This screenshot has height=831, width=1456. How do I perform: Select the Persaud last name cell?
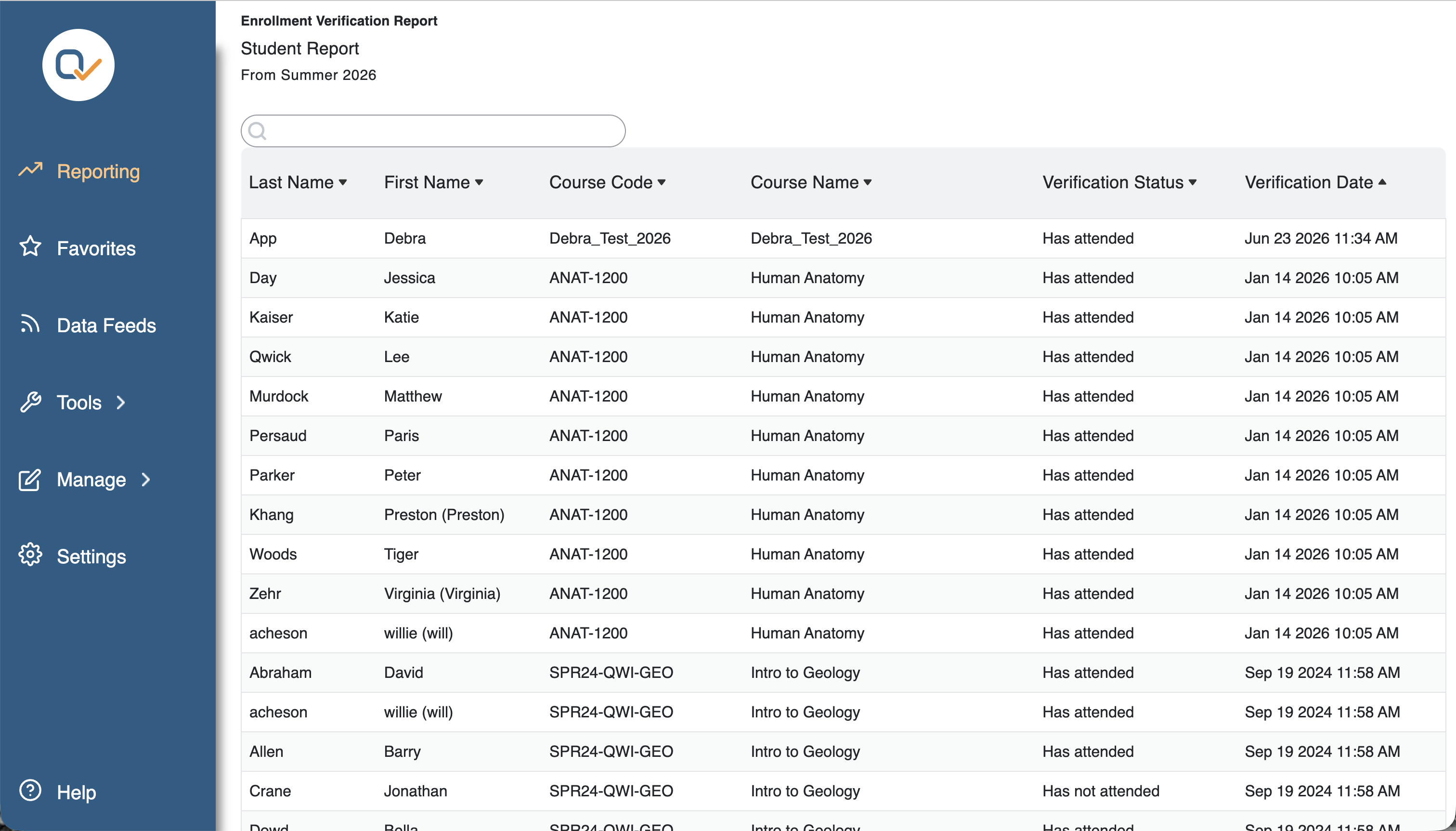(x=278, y=435)
